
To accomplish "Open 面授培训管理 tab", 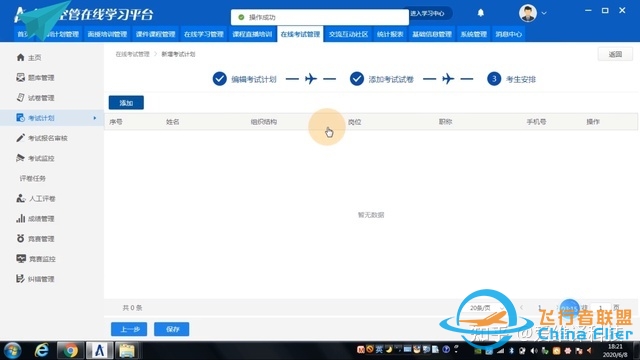I will pos(107,34).
